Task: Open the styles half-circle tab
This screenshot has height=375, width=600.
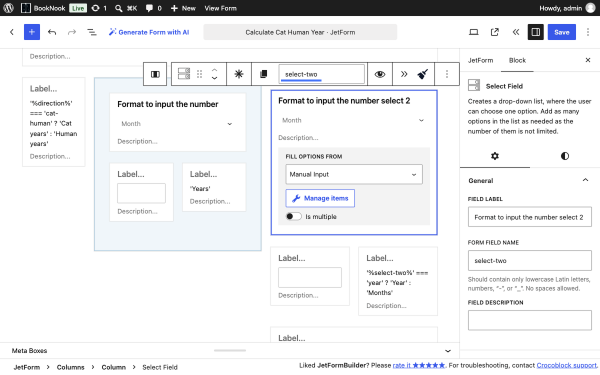Action: tap(565, 156)
